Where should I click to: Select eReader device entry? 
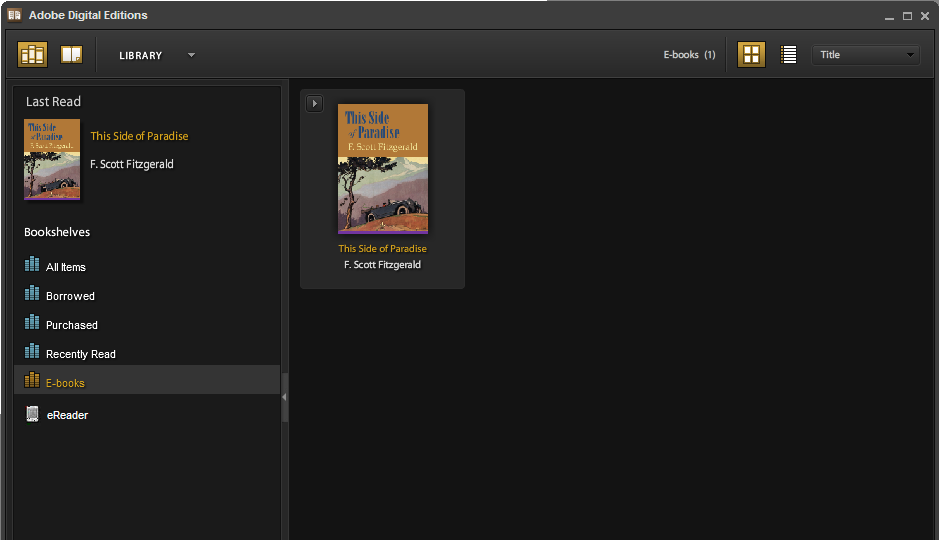(147, 414)
